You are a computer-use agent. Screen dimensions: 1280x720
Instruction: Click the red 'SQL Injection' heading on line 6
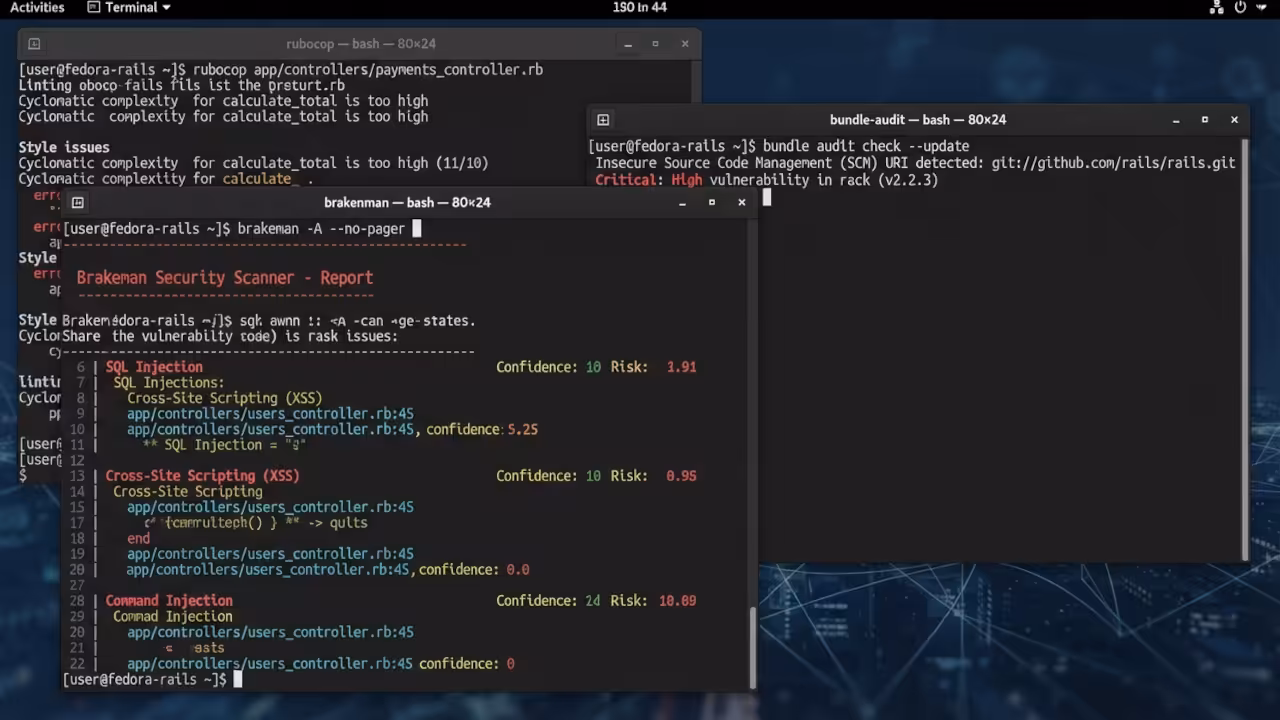pyautogui.click(x=154, y=367)
